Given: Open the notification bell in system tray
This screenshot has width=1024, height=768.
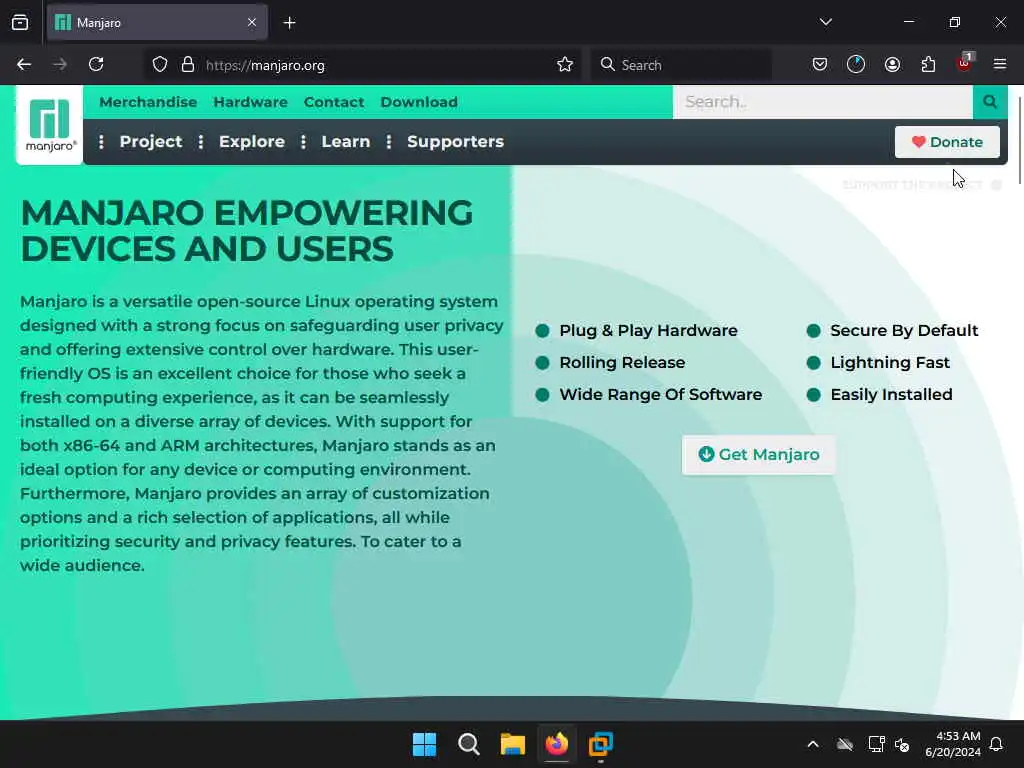Looking at the screenshot, I should (997, 744).
